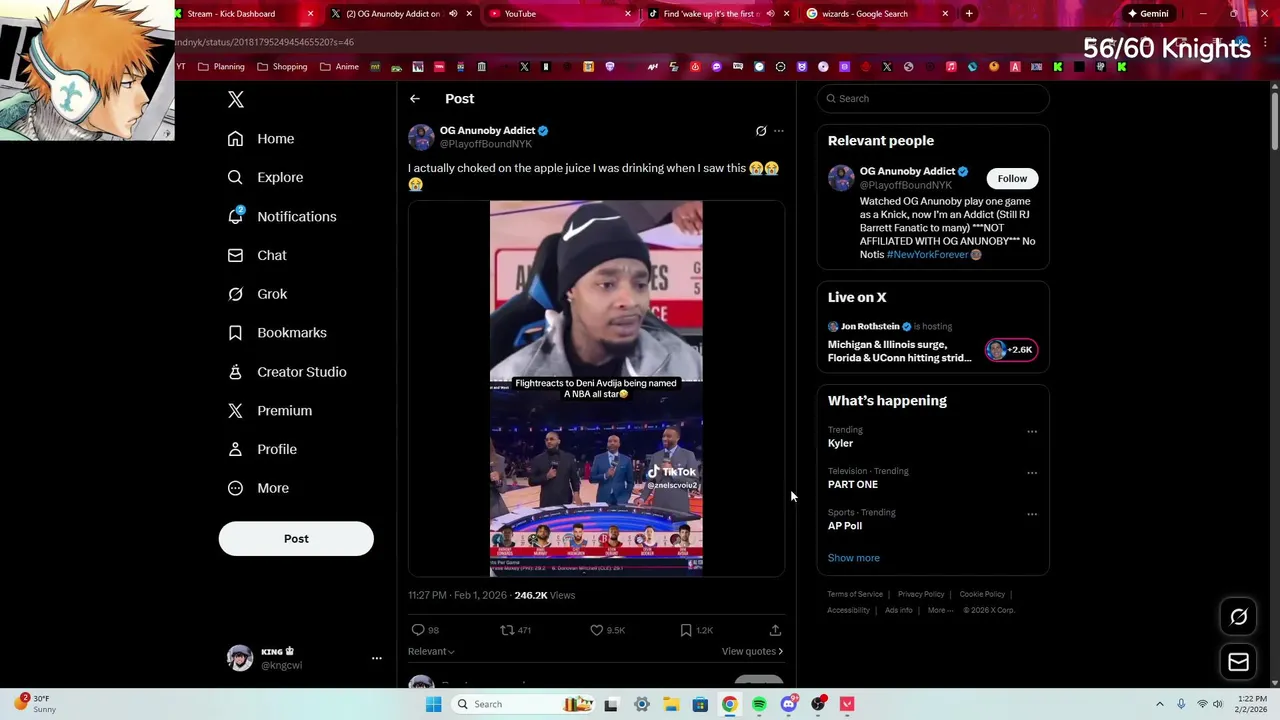This screenshot has height=720, width=1280.
Task: Click the X logo above Home
Action: pyautogui.click(x=236, y=99)
